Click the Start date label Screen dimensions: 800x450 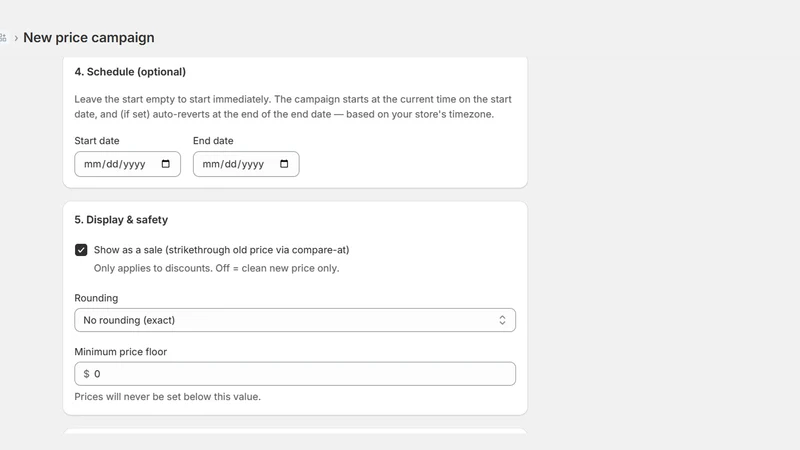[x=97, y=141]
